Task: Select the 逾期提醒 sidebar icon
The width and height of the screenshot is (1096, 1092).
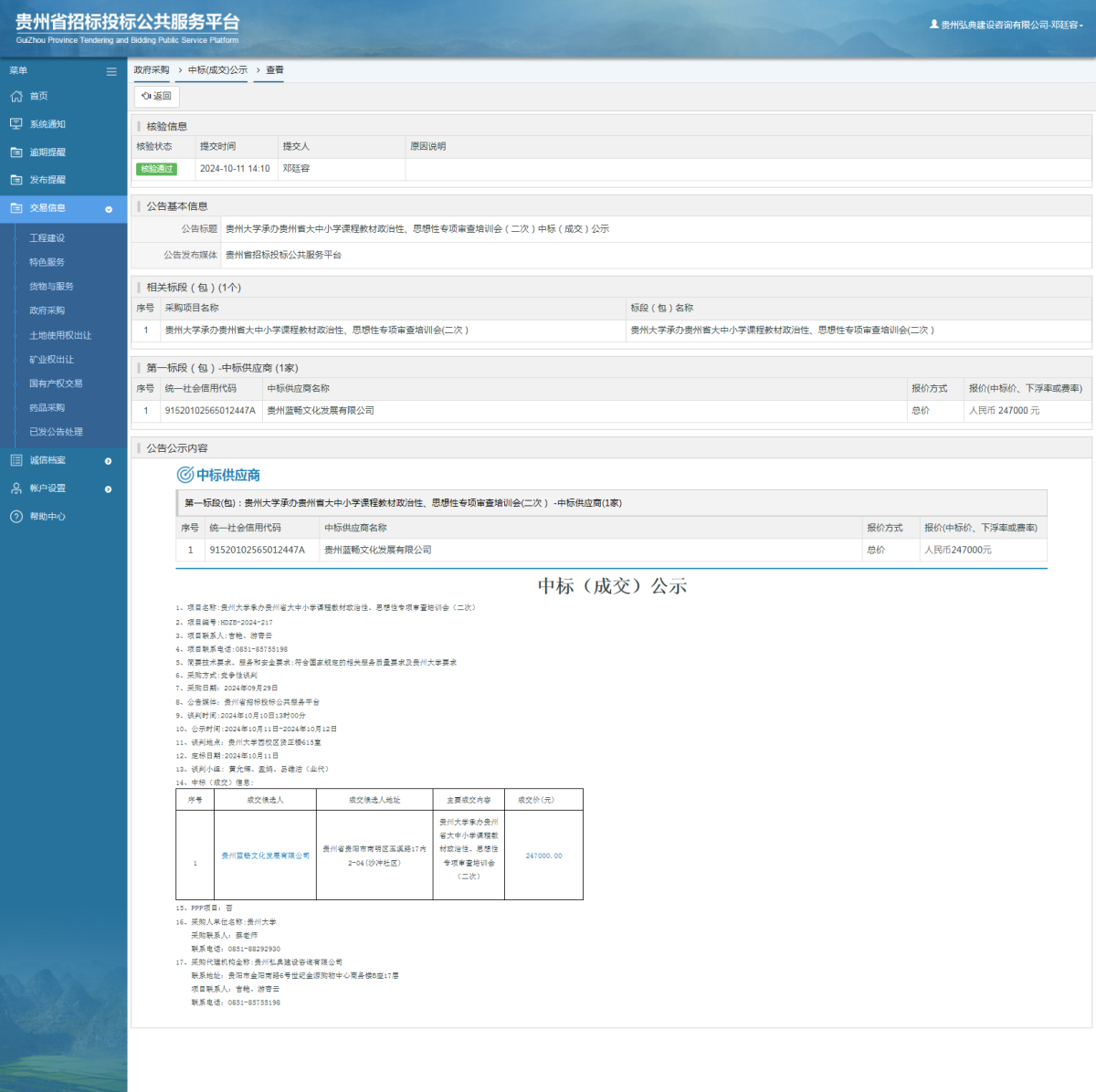Action: 16,152
